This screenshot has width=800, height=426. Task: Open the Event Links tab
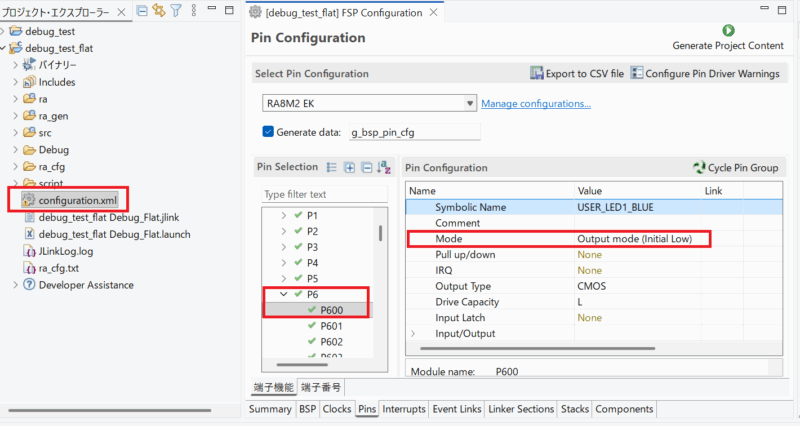457,409
